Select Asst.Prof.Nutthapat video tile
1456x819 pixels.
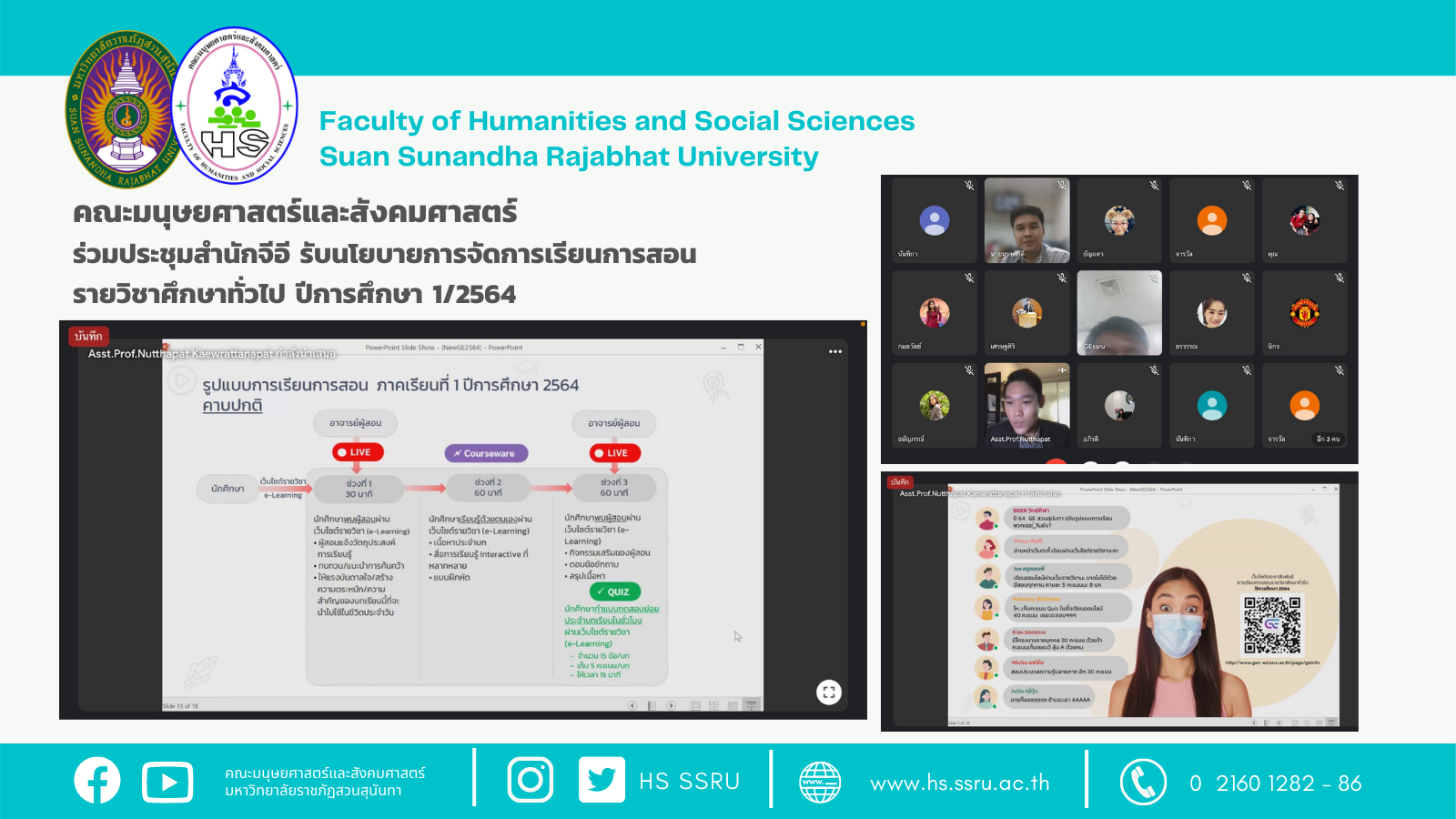[1026, 405]
